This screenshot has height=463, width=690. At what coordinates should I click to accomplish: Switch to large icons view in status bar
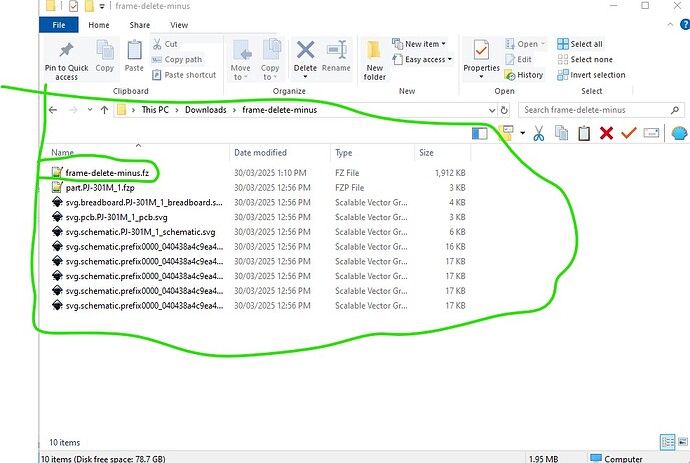pos(681,441)
